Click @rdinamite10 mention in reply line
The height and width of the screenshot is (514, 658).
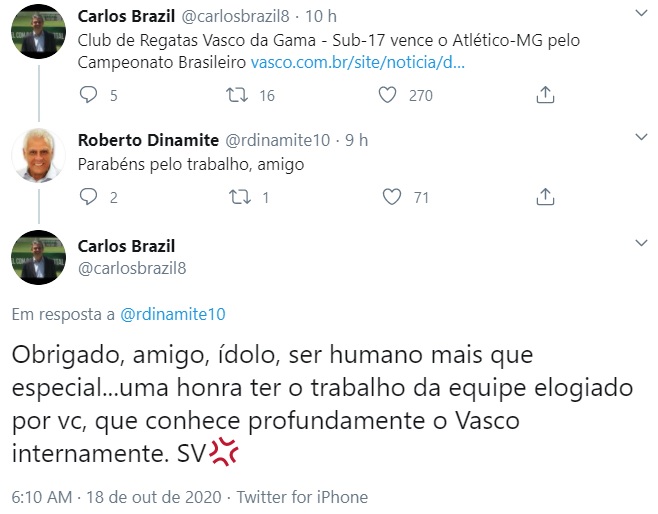[172, 314]
